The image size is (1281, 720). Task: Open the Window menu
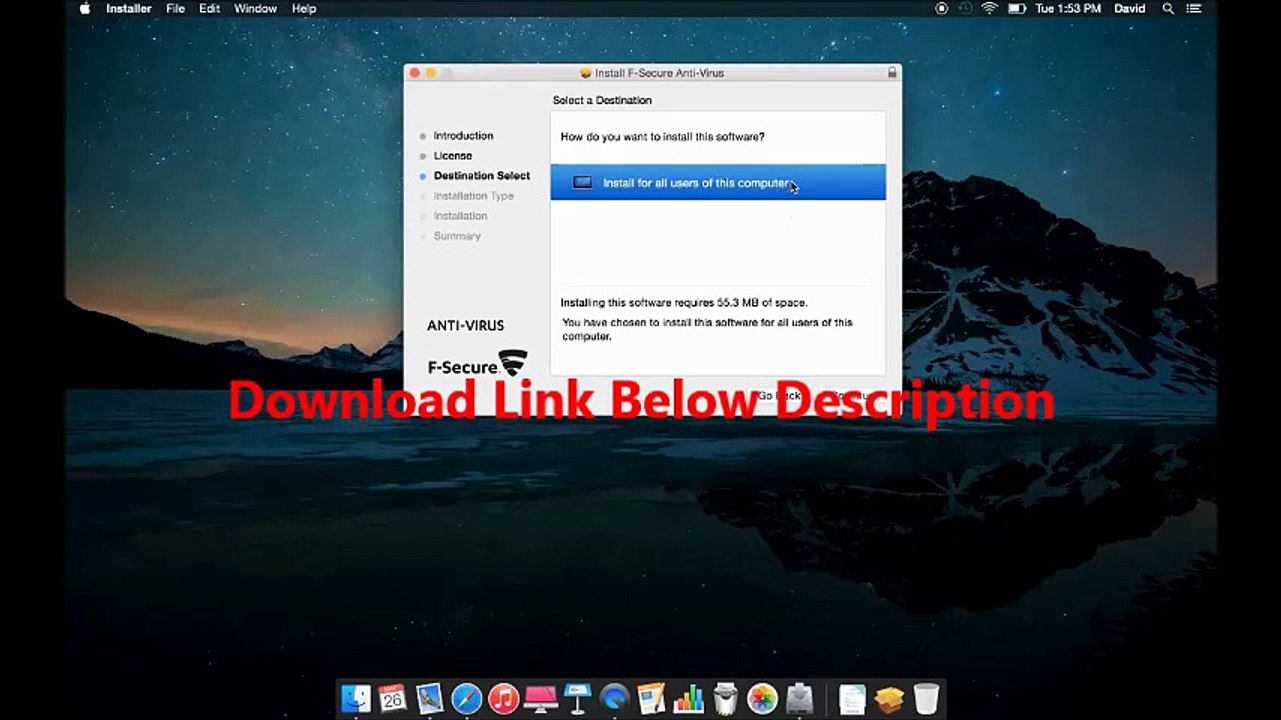pyautogui.click(x=255, y=9)
